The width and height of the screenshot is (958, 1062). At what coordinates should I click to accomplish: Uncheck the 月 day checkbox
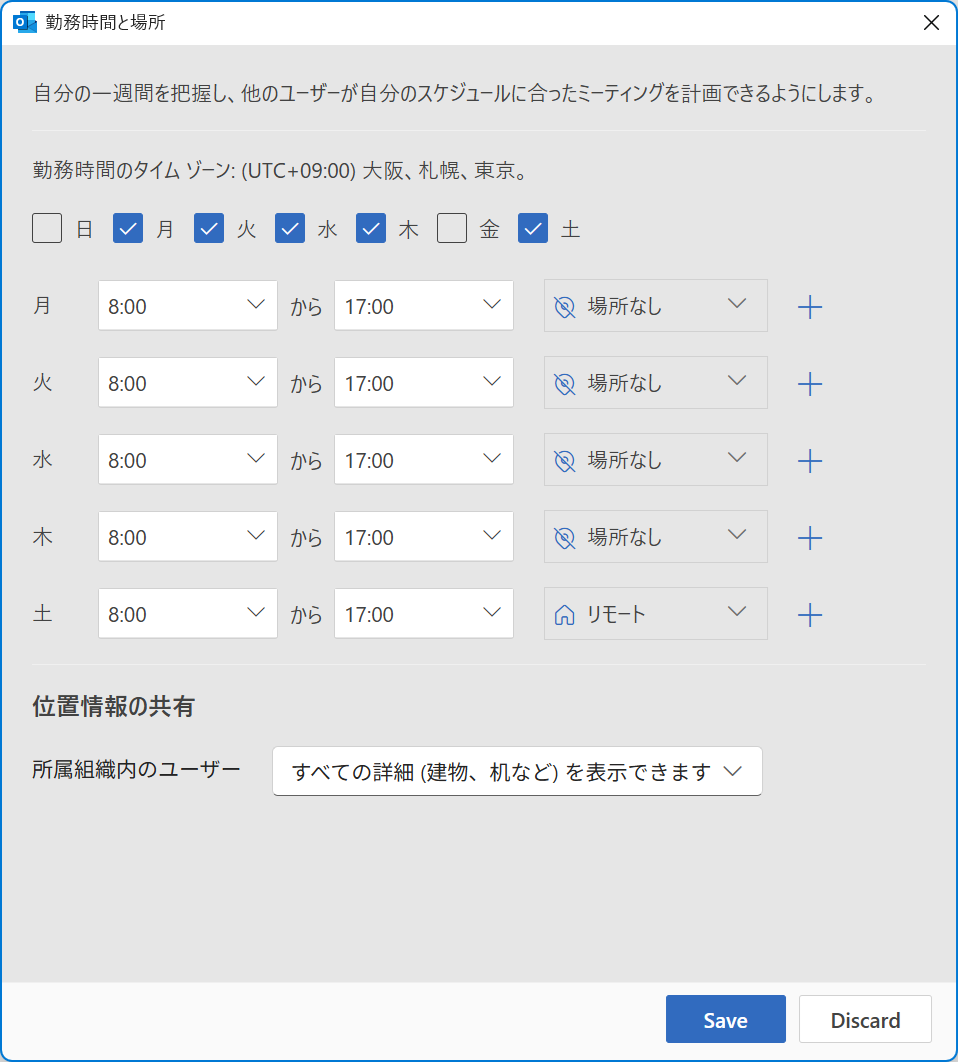coord(127,228)
